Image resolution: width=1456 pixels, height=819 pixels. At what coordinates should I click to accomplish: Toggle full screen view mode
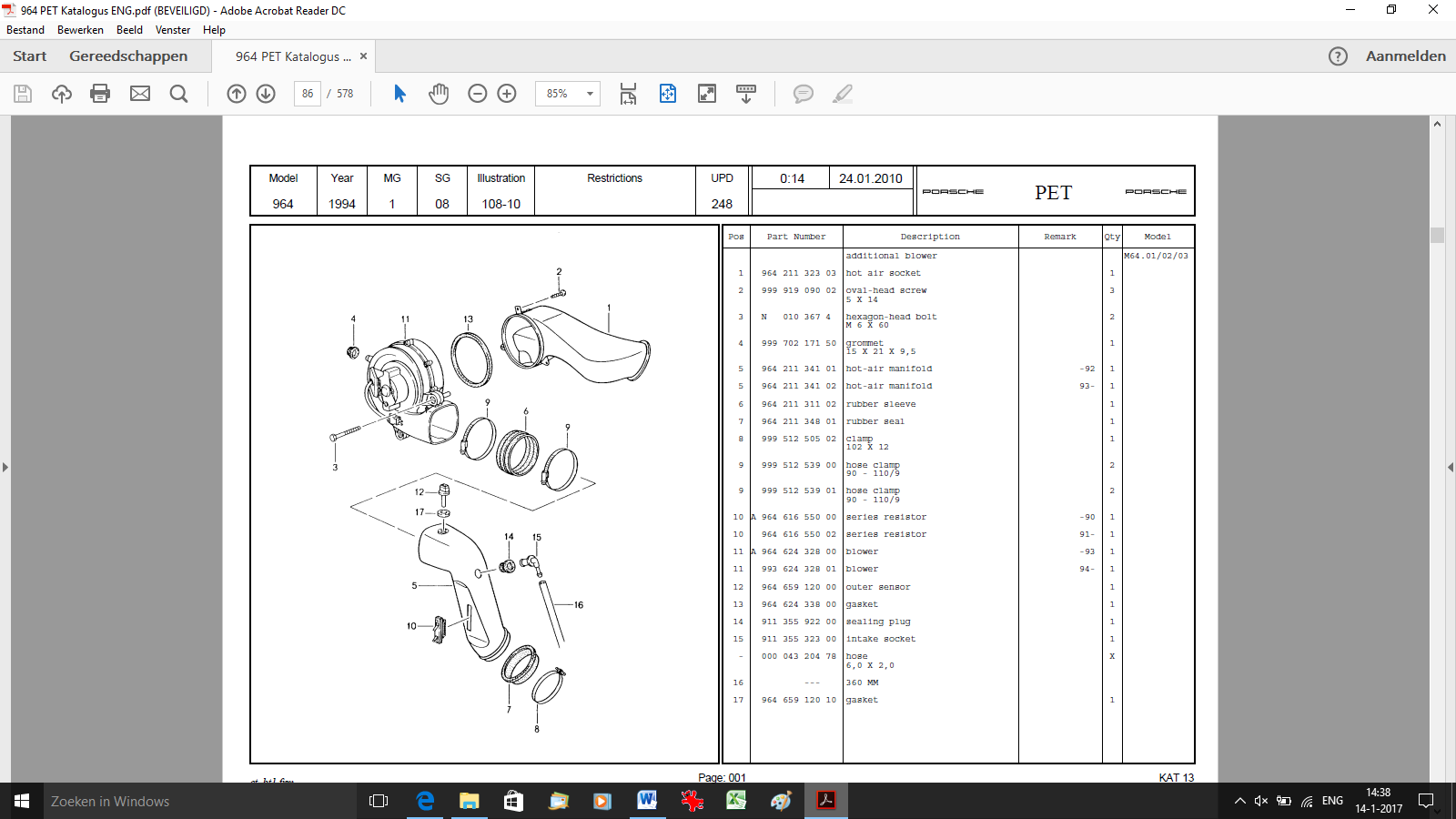pyautogui.click(x=707, y=94)
